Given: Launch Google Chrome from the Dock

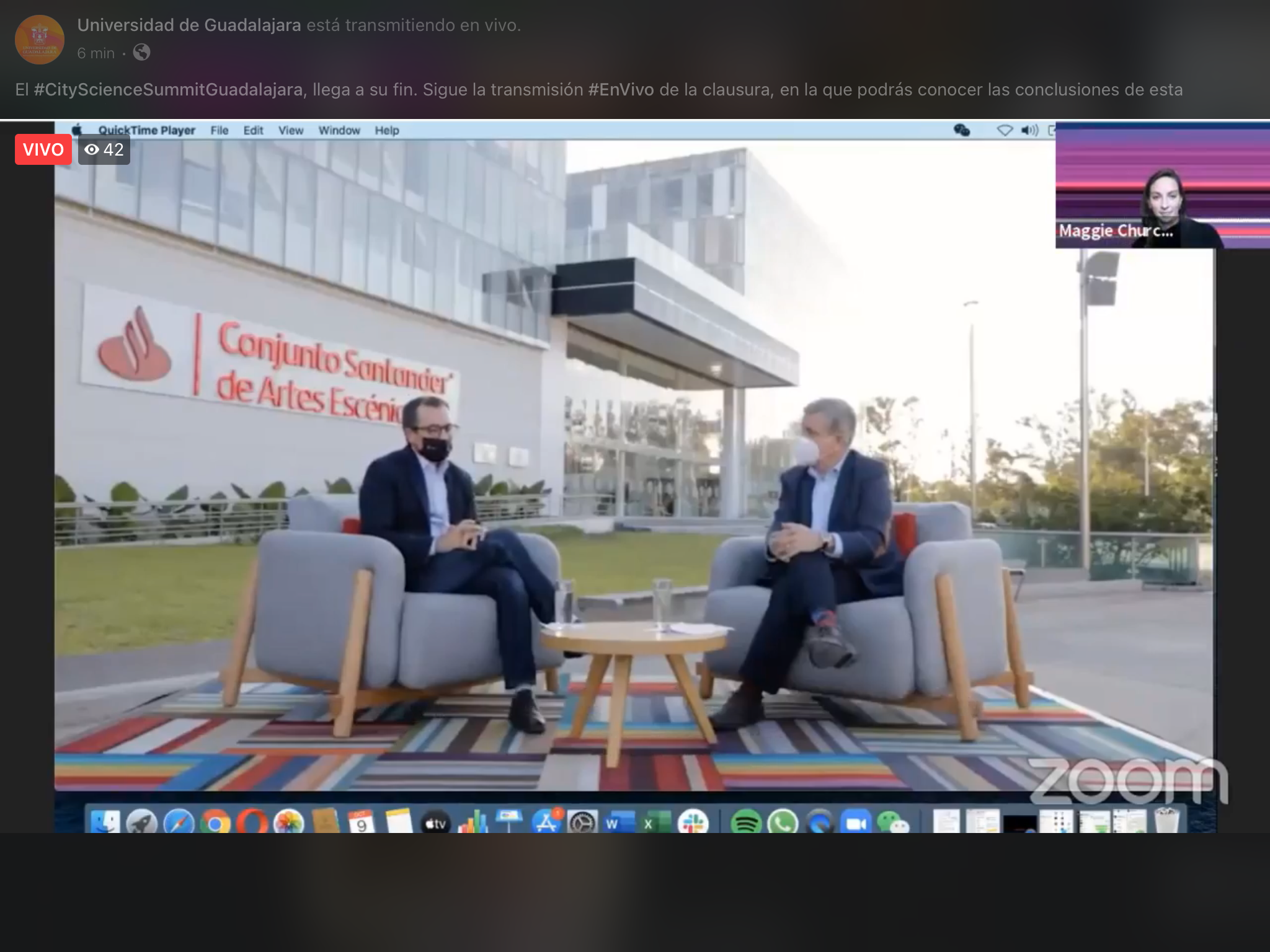Looking at the screenshot, I should click(215, 822).
